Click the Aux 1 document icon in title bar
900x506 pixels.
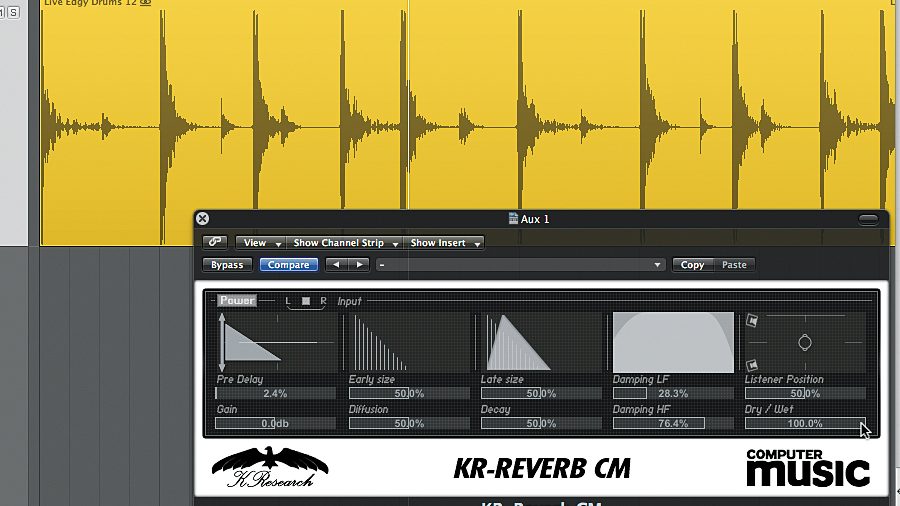513,219
